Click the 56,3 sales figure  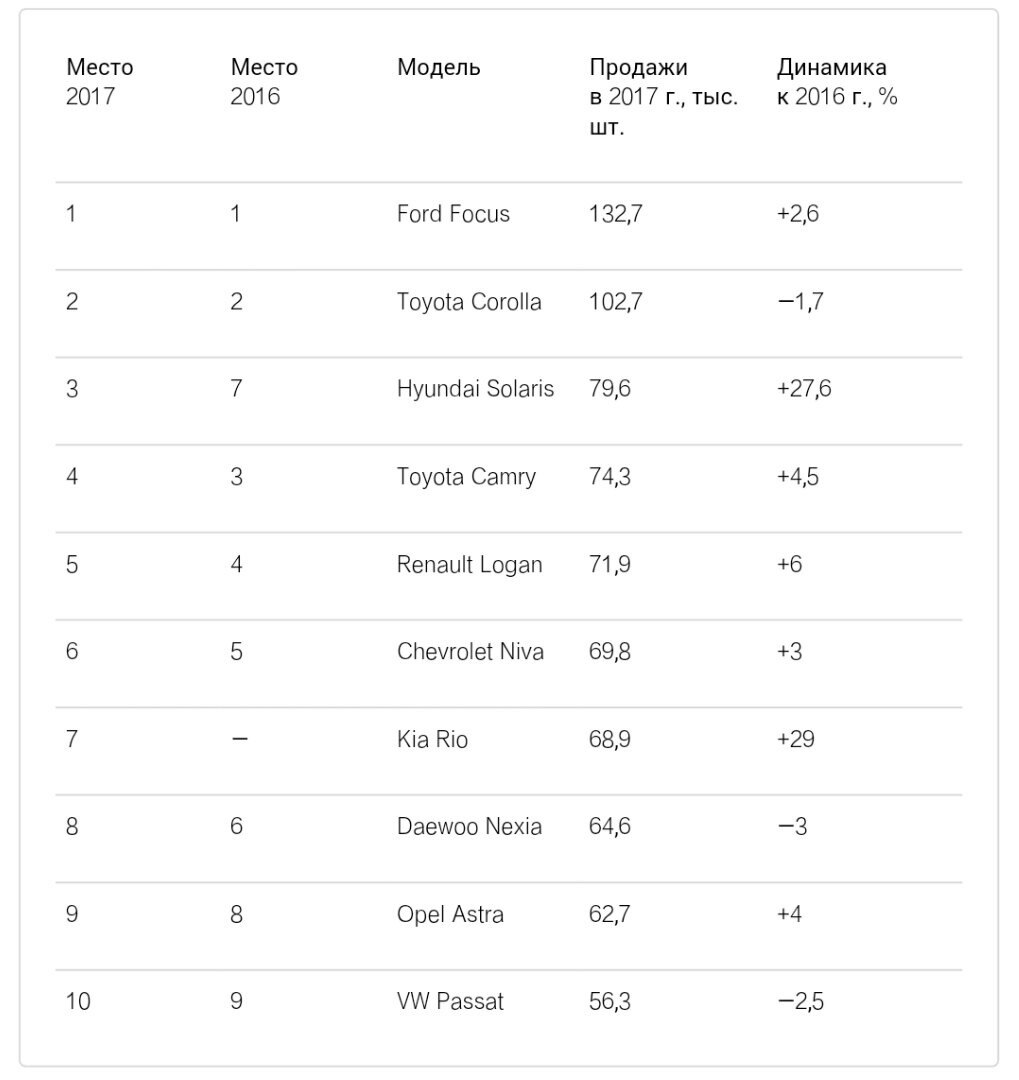point(609,1001)
